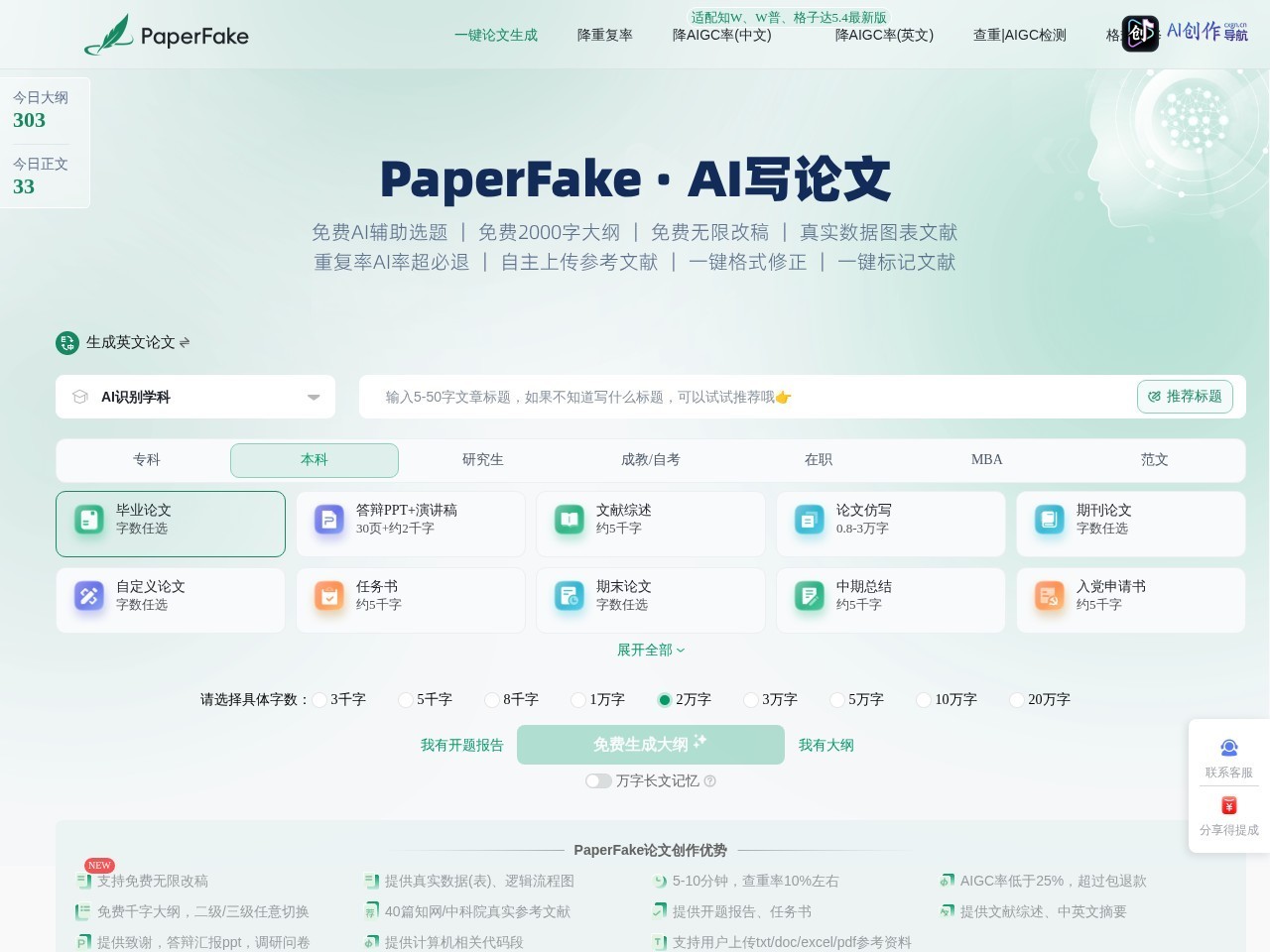
Task: Click the 分享得提成 red envelope icon
Action: pos(1229,805)
